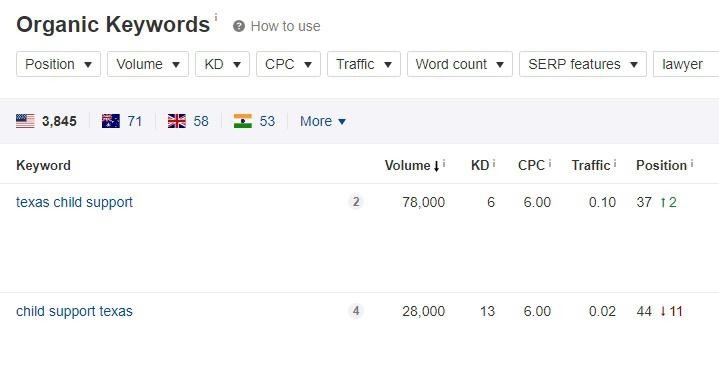Image resolution: width=719 pixels, height=386 pixels.
Task: Open the KD filter dropdown
Action: tap(222, 64)
